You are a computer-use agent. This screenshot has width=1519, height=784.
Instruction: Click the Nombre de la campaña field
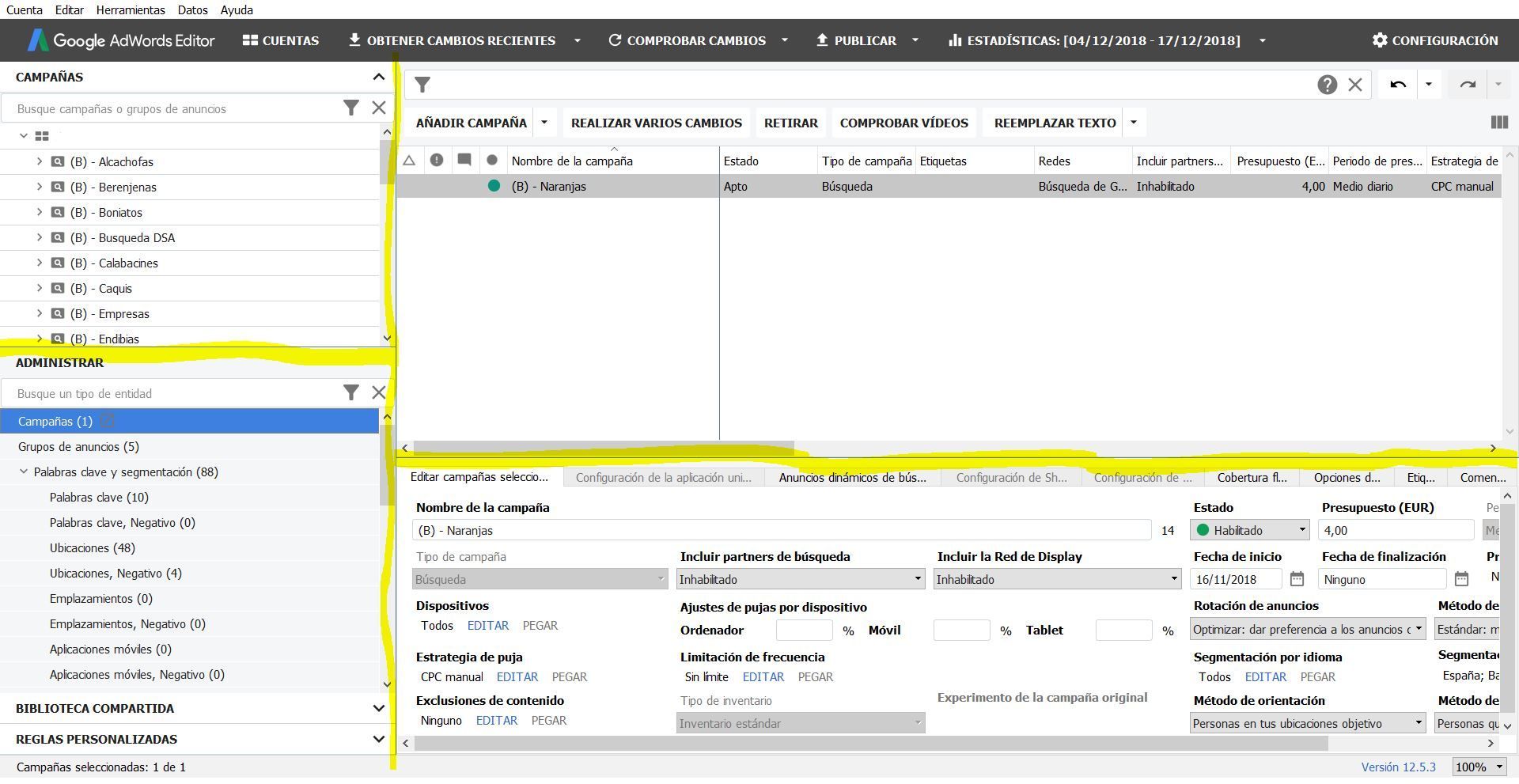pyautogui.click(x=782, y=530)
